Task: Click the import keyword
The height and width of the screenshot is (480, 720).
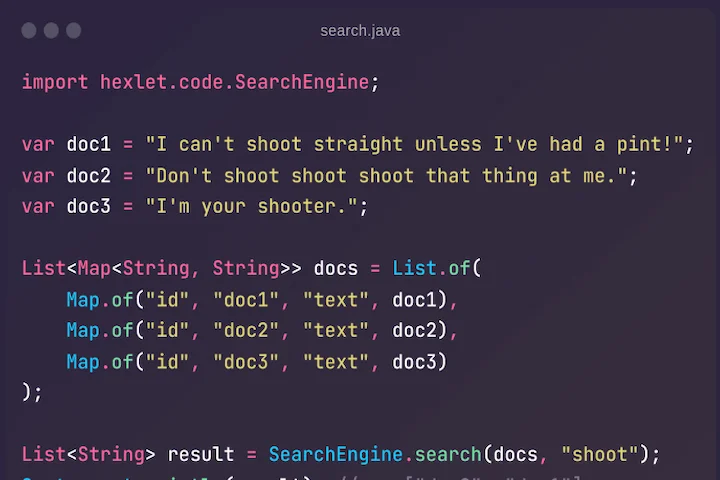Action: coord(55,82)
